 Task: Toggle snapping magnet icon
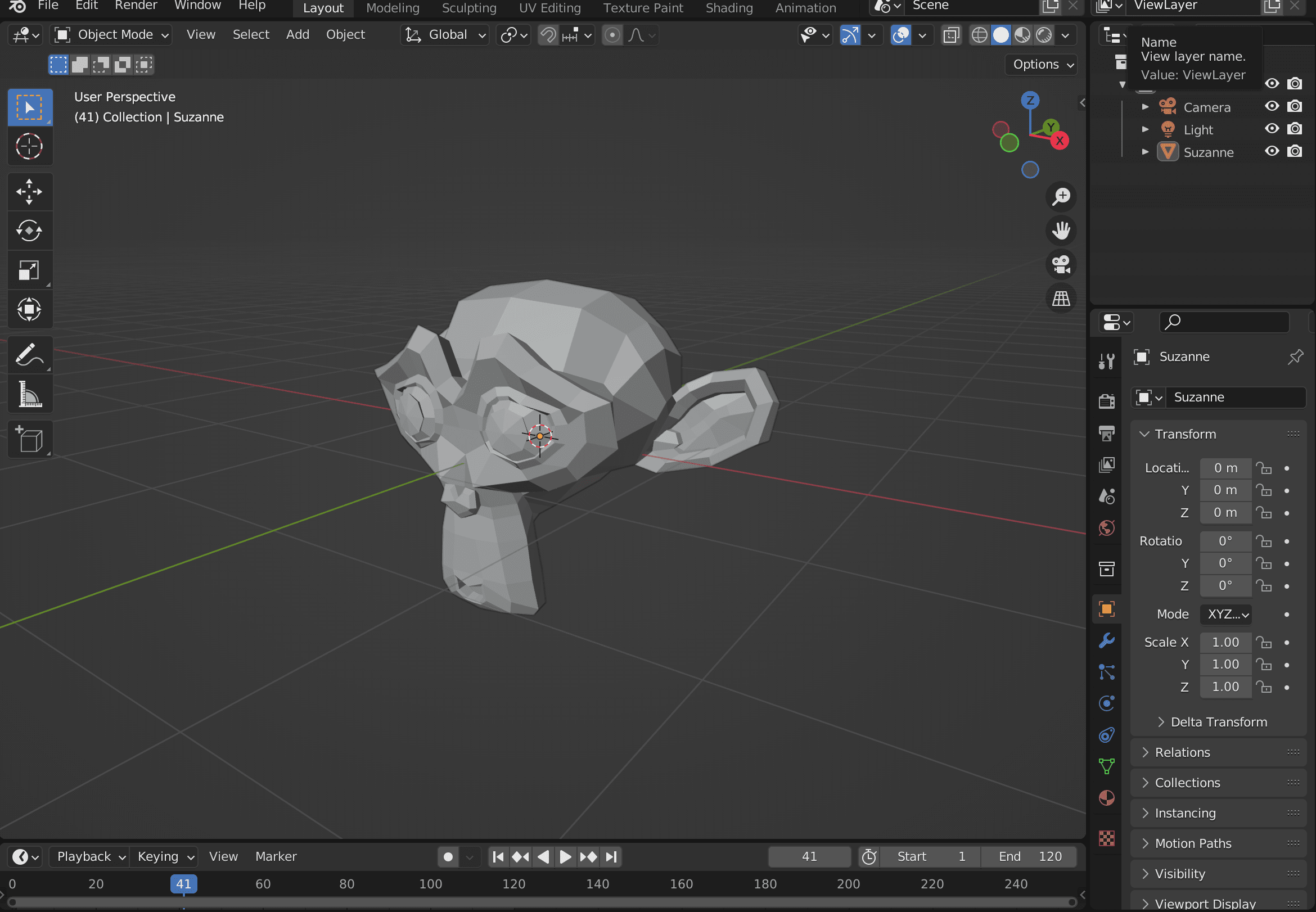tap(548, 35)
